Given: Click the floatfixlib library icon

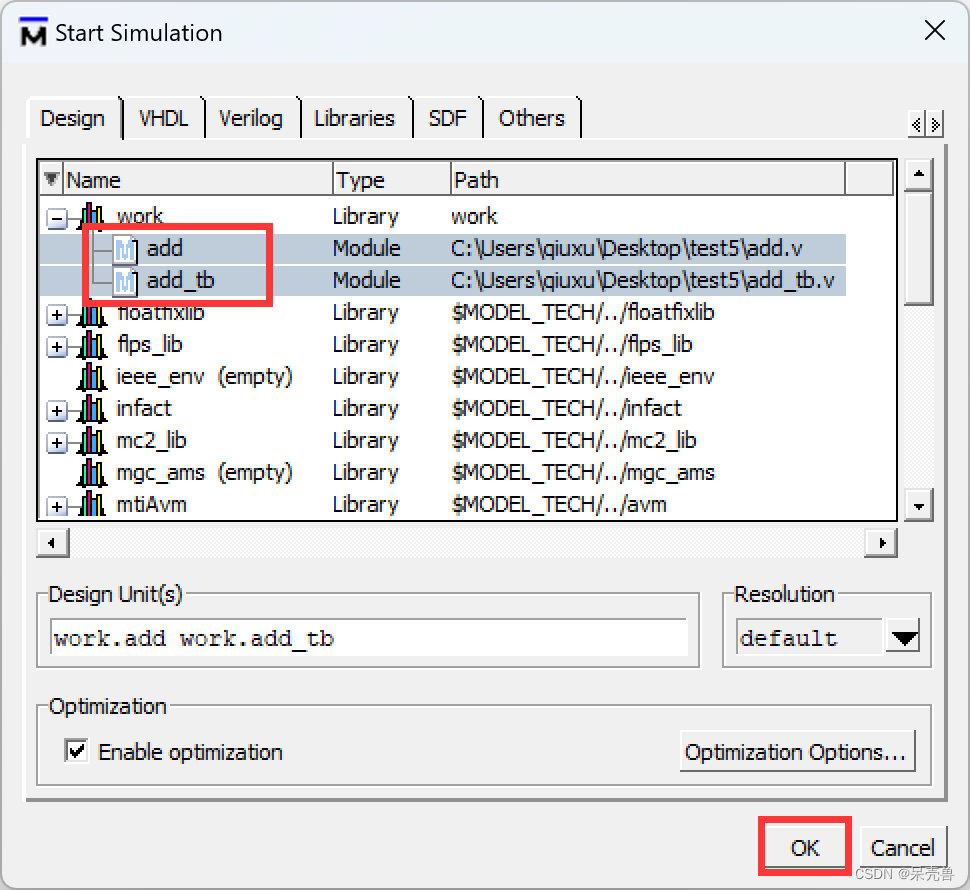Looking at the screenshot, I should [92, 312].
